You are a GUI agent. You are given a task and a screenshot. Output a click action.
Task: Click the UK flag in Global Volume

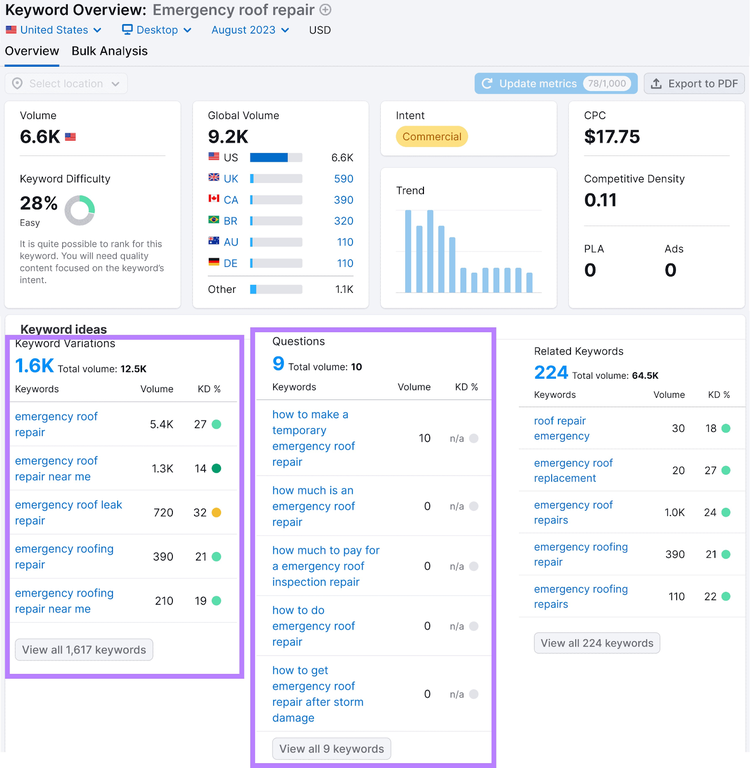coord(214,177)
